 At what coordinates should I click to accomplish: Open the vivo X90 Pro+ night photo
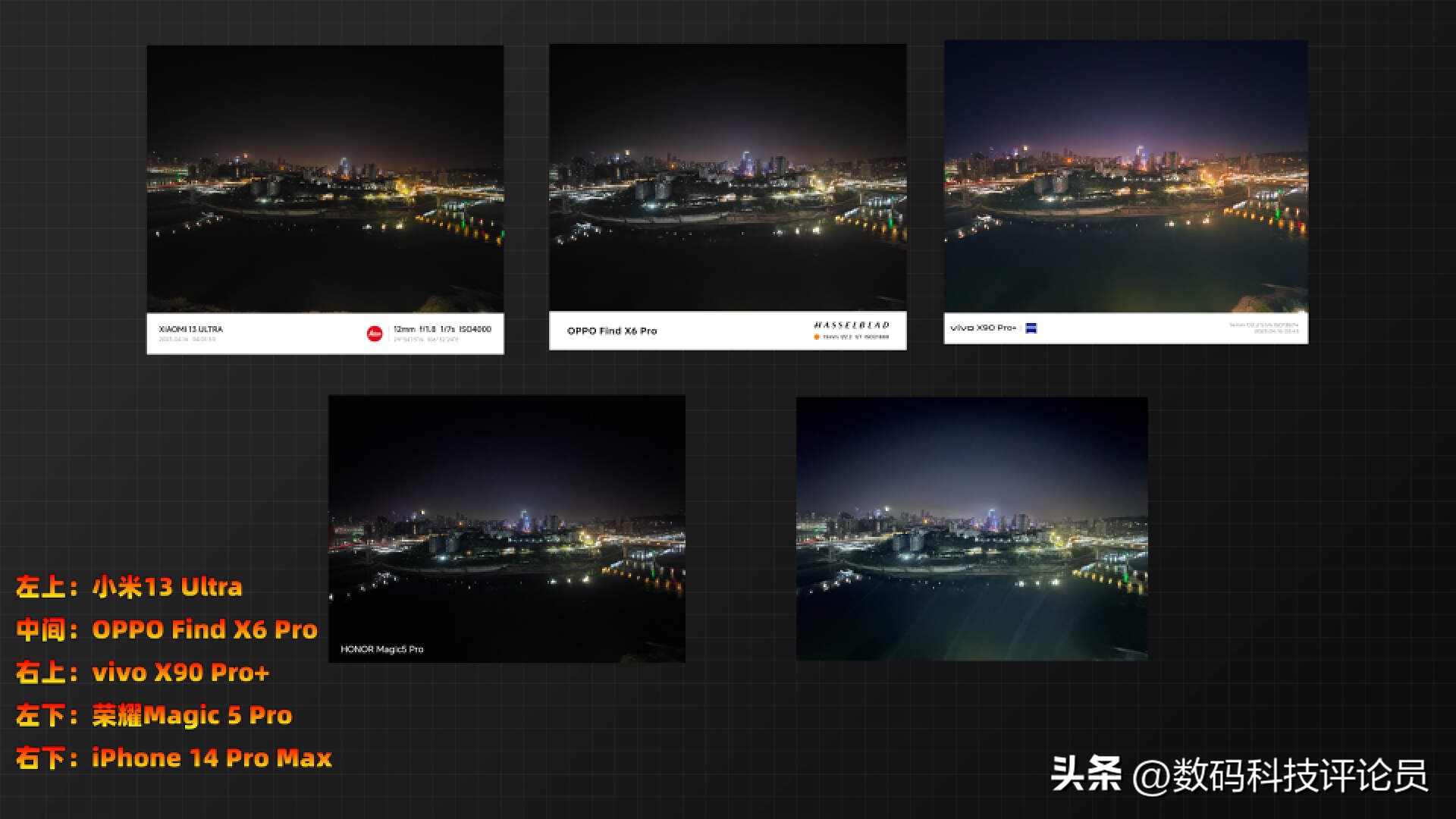coord(1125,176)
